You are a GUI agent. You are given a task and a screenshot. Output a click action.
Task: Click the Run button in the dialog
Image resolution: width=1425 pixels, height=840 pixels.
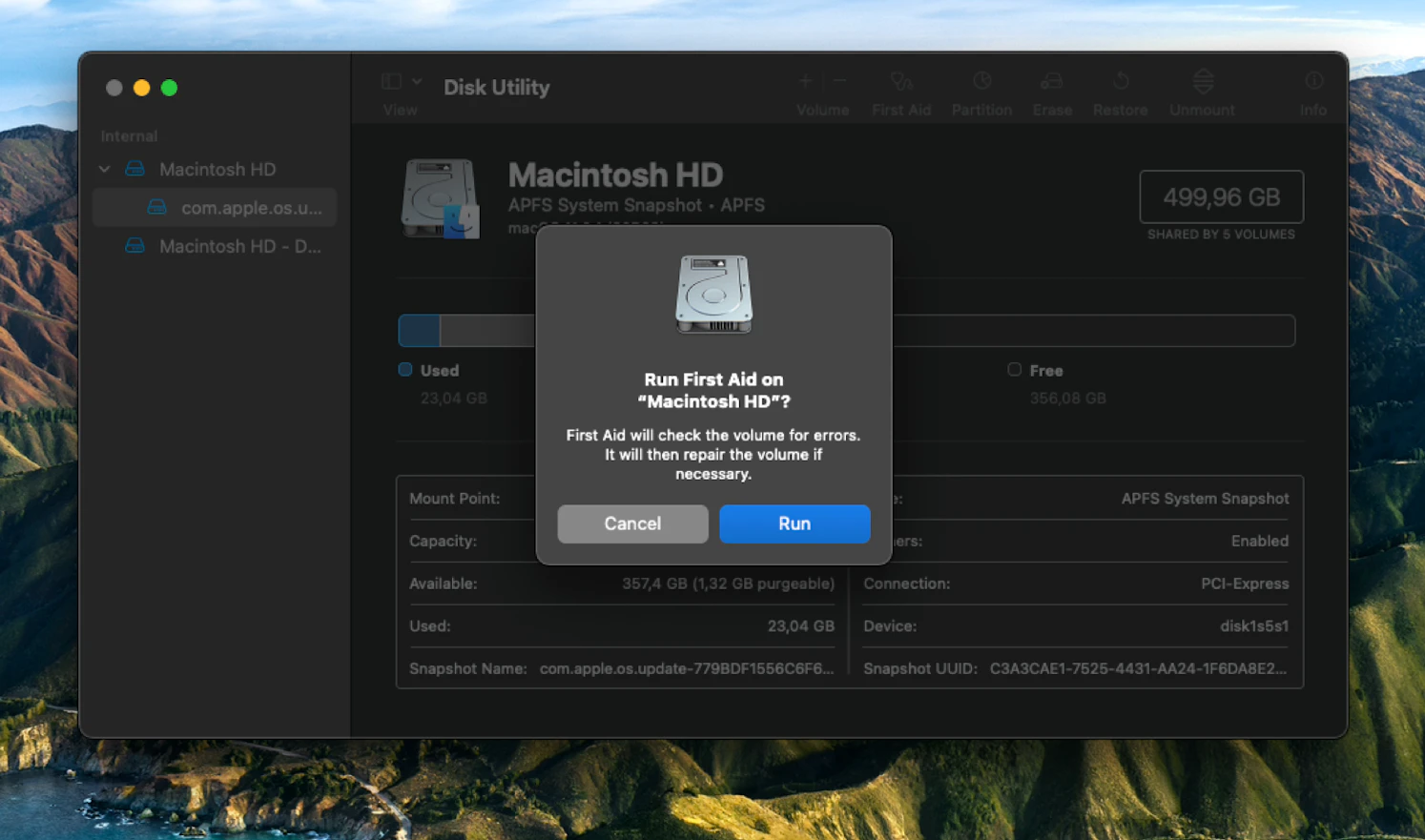point(795,523)
